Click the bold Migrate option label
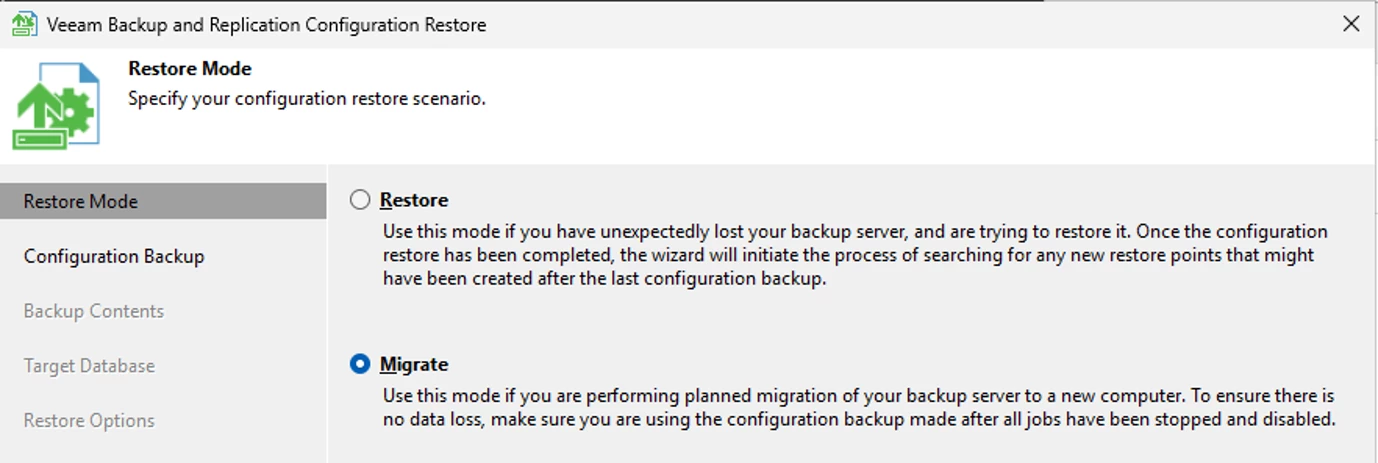The height and width of the screenshot is (463, 1378). [x=414, y=365]
